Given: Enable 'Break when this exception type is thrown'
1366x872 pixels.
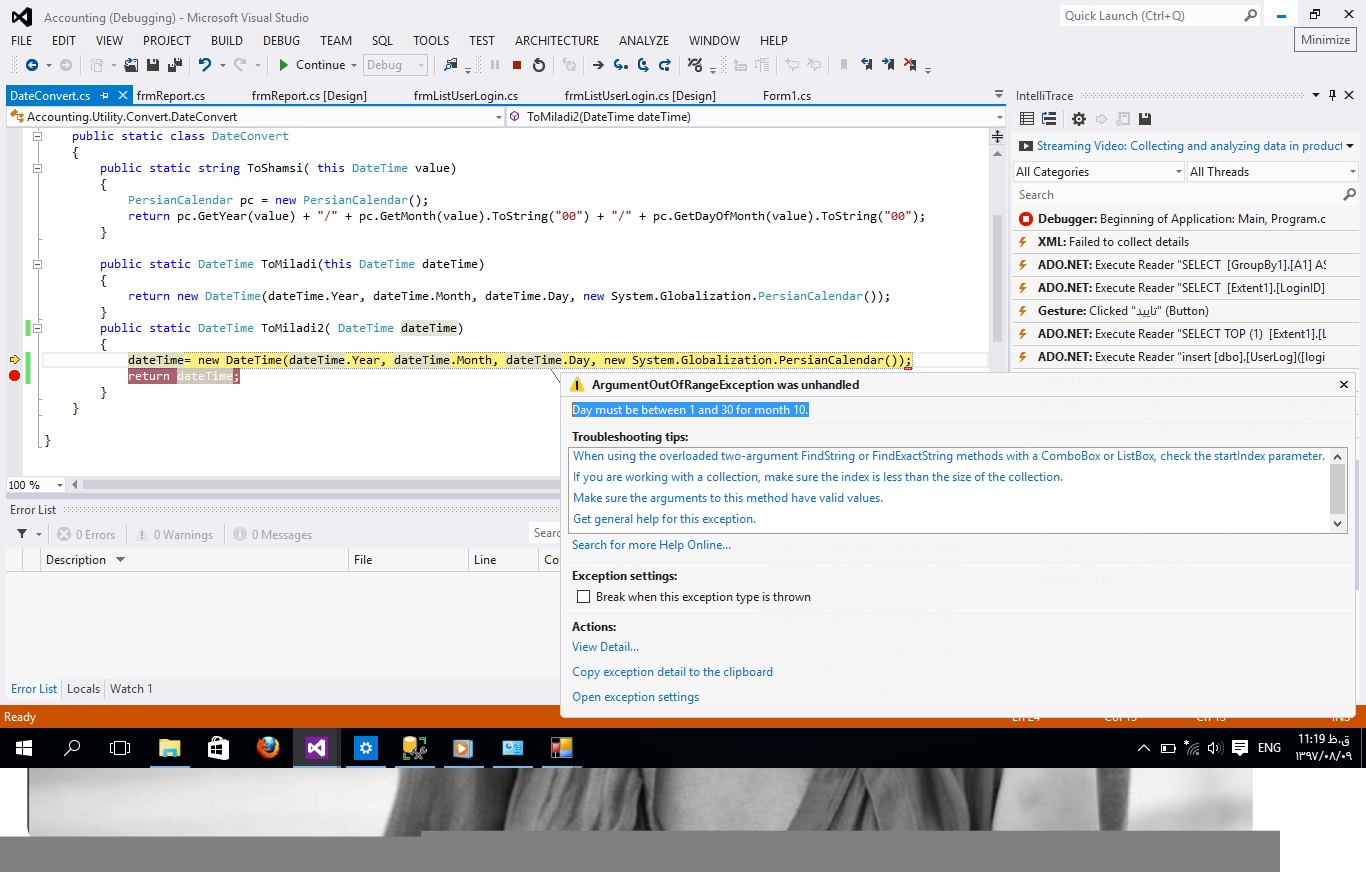Looking at the screenshot, I should pos(583,597).
